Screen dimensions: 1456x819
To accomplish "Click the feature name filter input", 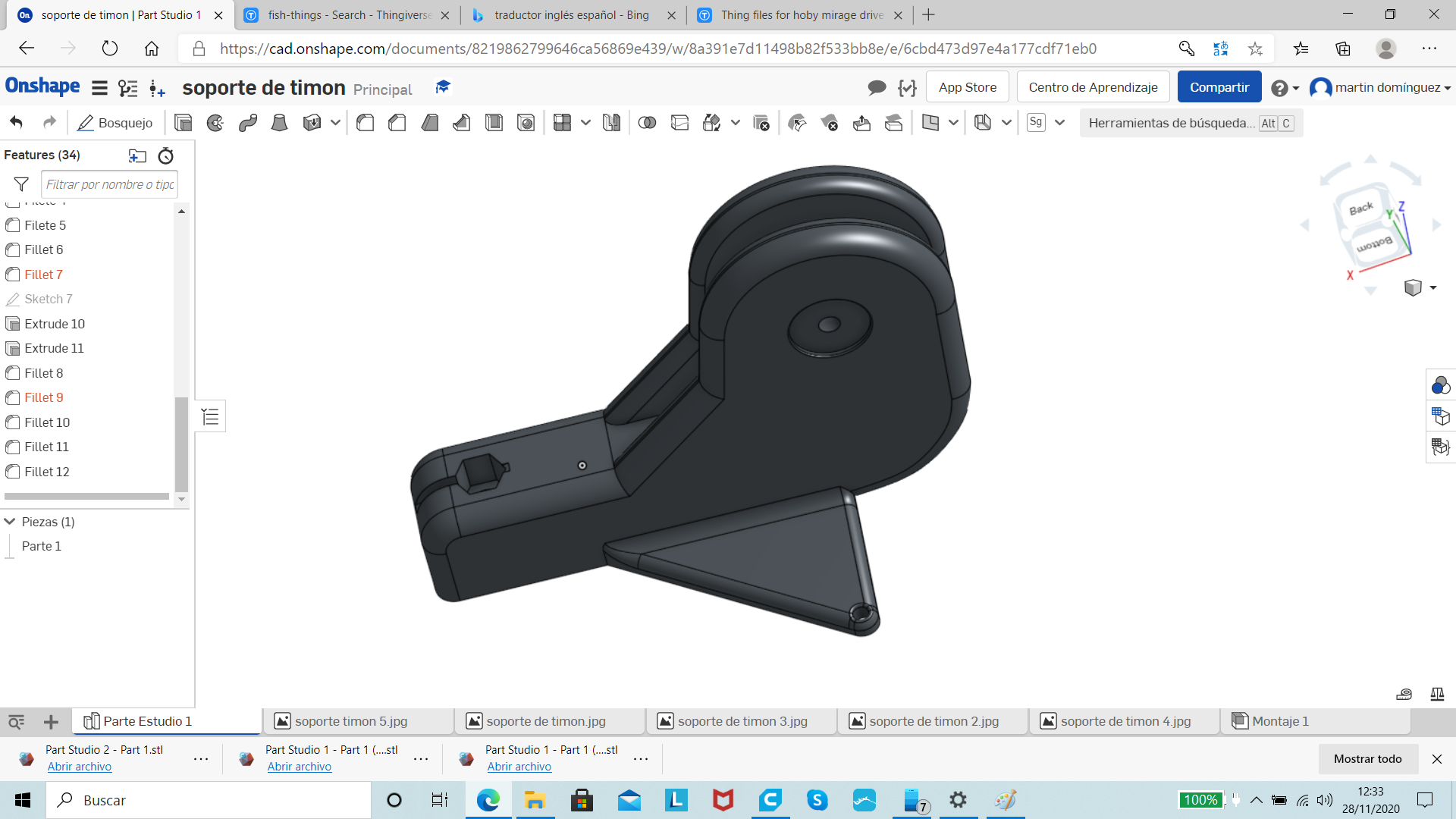I will pyautogui.click(x=109, y=184).
